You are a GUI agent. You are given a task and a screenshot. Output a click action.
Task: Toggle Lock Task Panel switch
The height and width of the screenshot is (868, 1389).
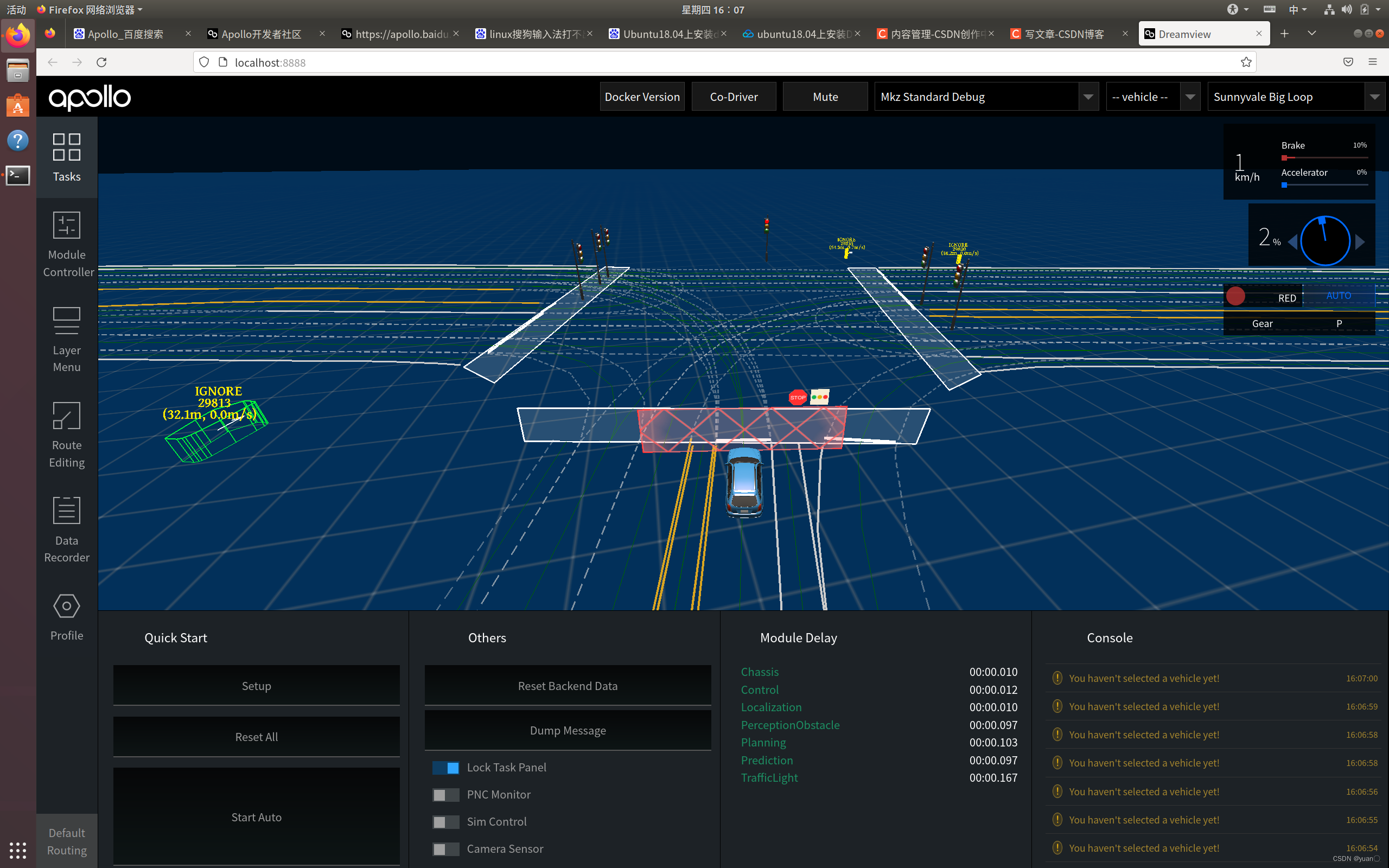(x=445, y=768)
